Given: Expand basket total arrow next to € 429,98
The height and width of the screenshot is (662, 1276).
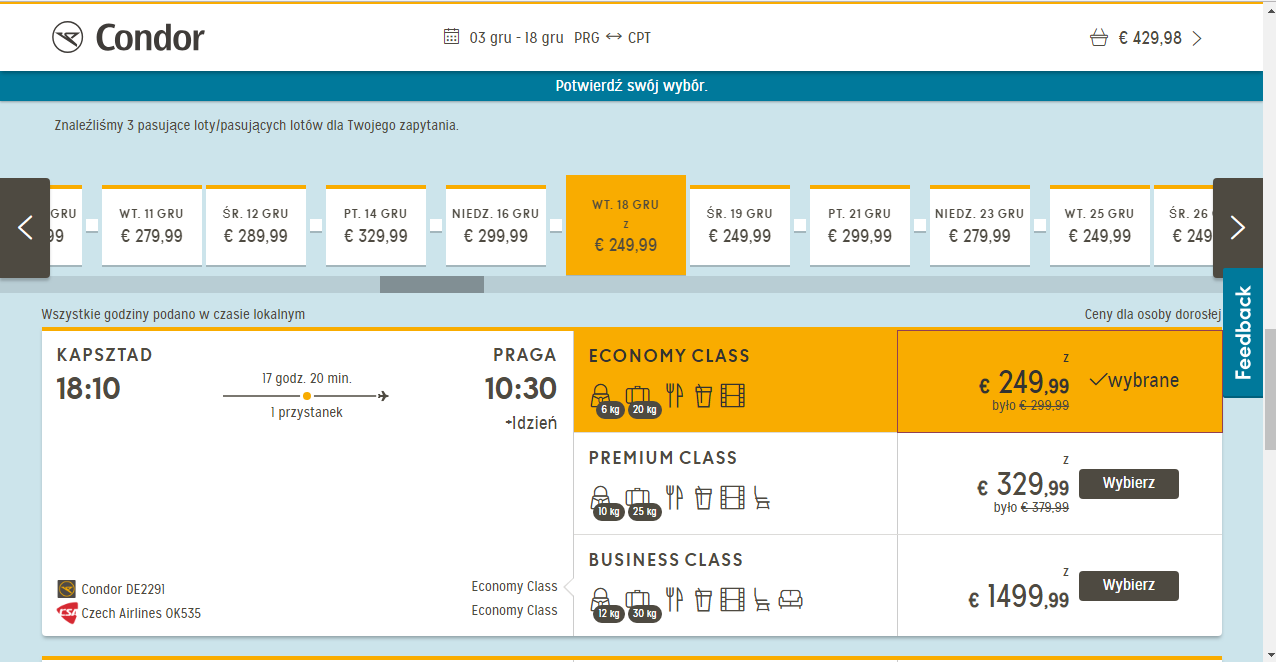Looking at the screenshot, I should pos(1197,38).
